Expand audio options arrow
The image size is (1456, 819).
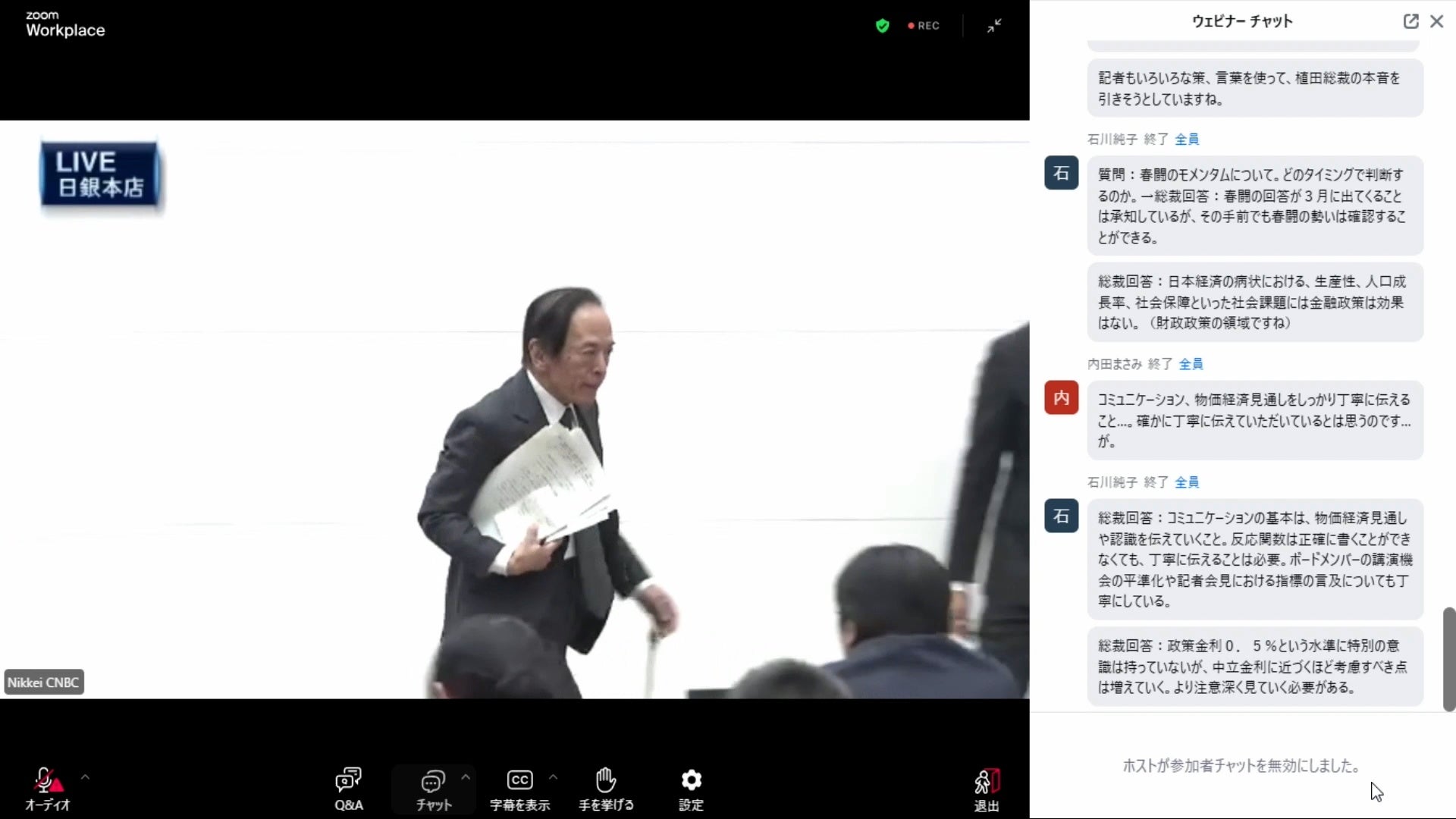(85, 777)
